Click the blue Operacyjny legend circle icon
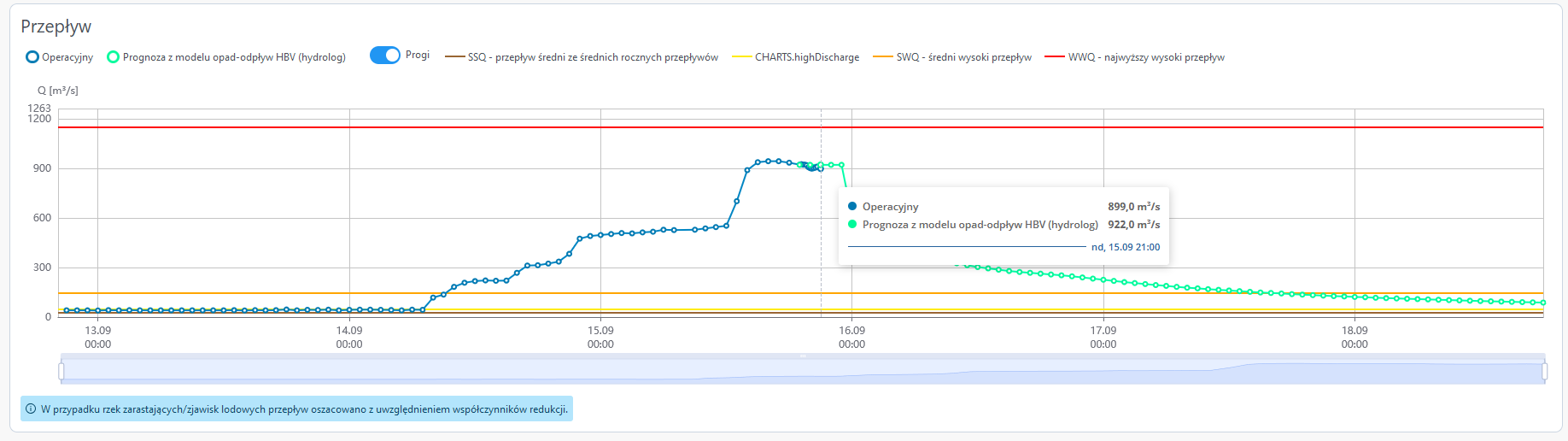 [32, 57]
